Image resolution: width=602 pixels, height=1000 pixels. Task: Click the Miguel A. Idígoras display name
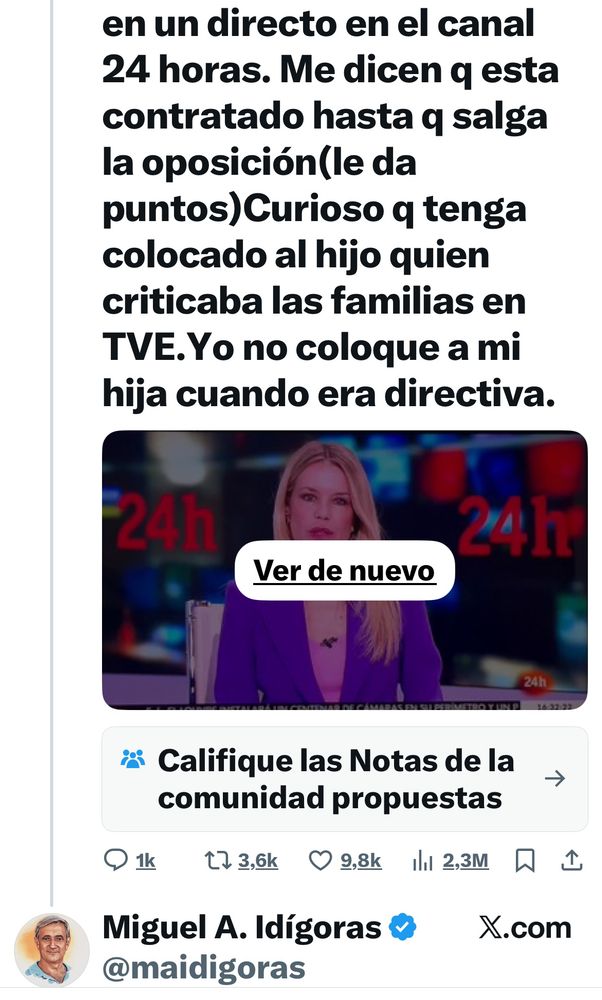(242, 927)
